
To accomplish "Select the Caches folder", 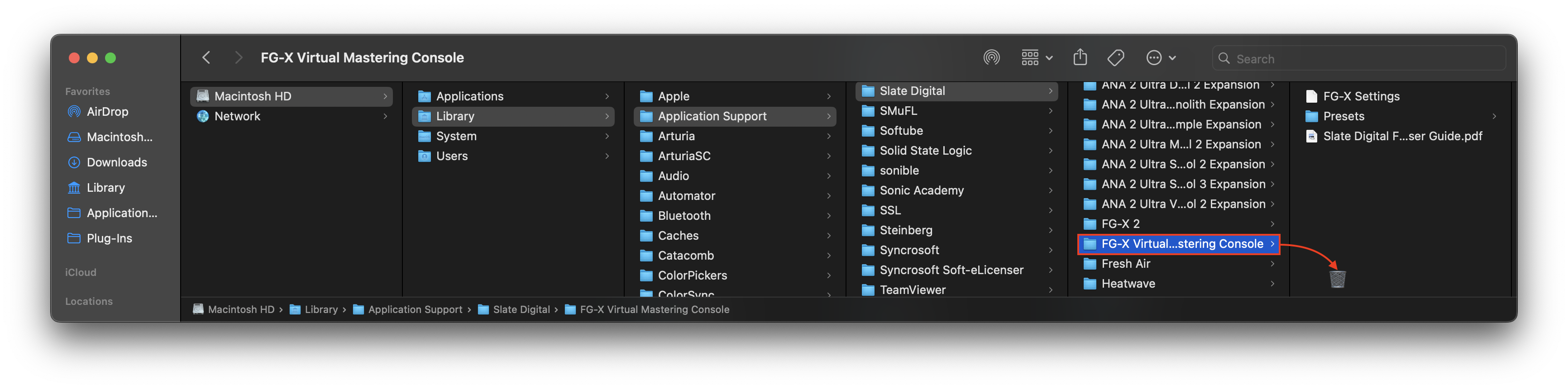I will point(735,236).
